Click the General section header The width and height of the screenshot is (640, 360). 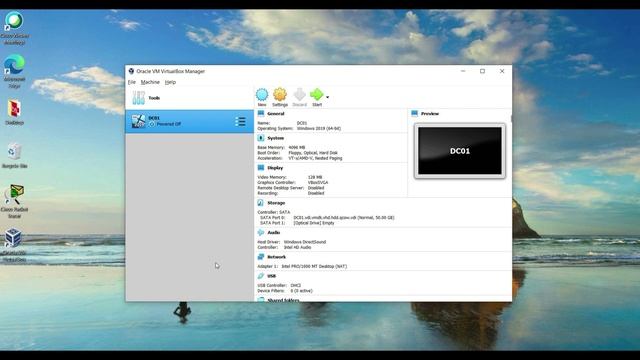[x=276, y=113]
